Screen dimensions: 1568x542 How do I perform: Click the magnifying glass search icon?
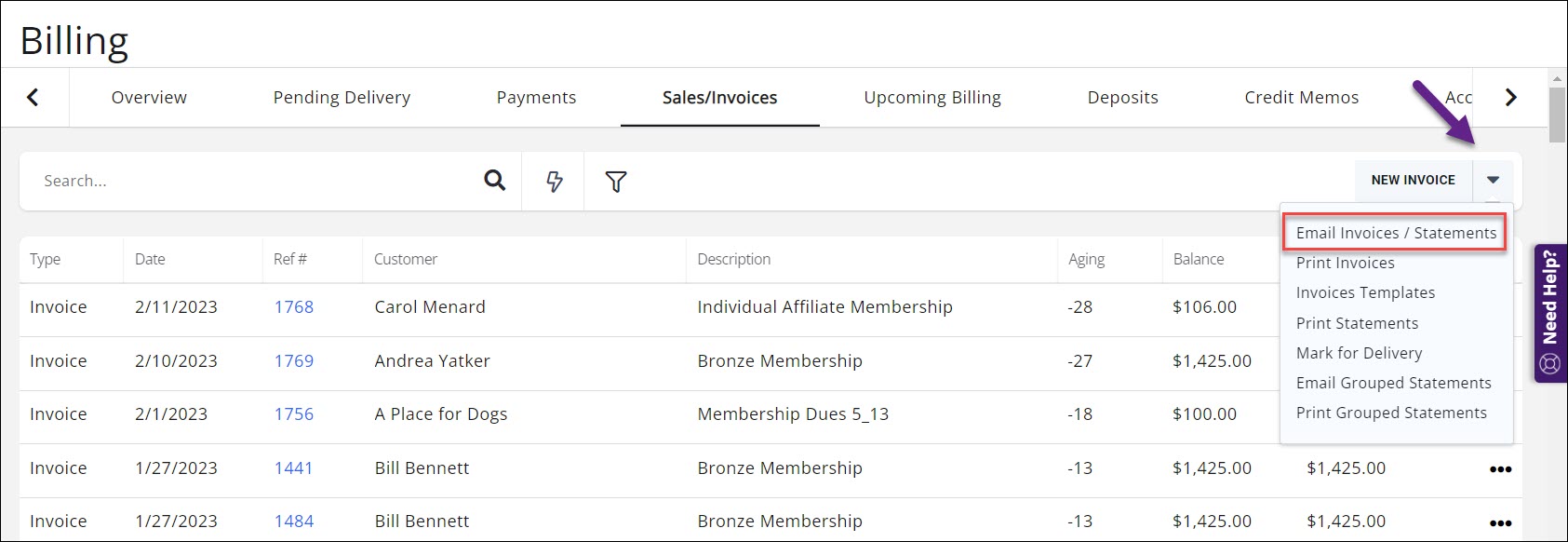(x=495, y=181)
